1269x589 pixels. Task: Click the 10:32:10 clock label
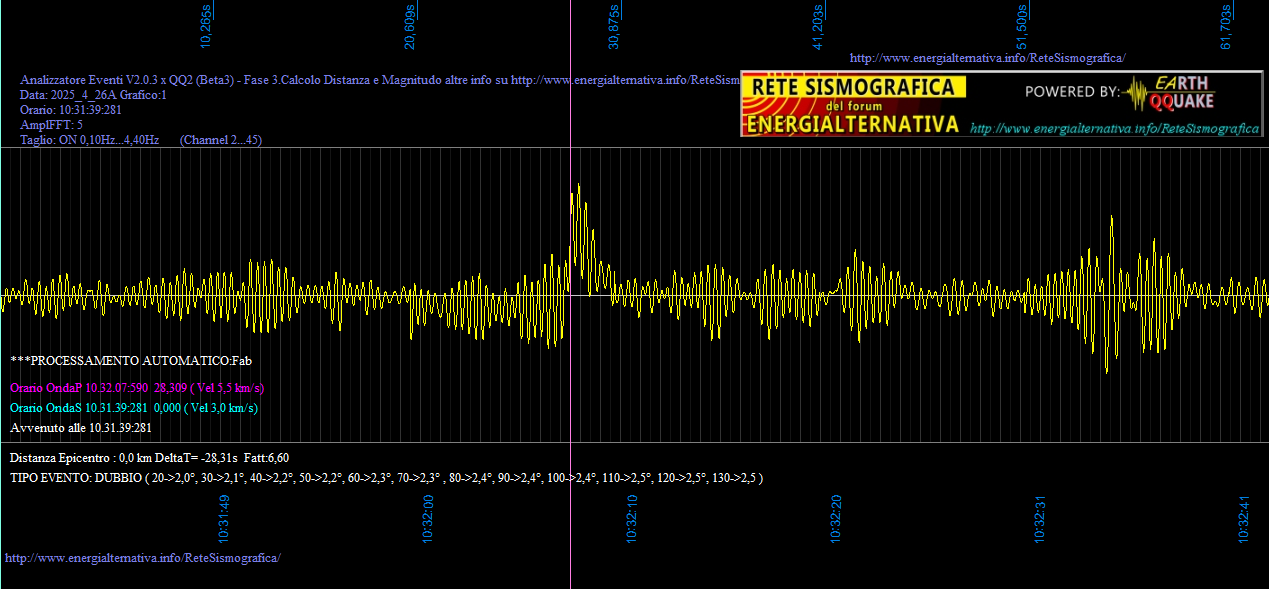point(632,518)
